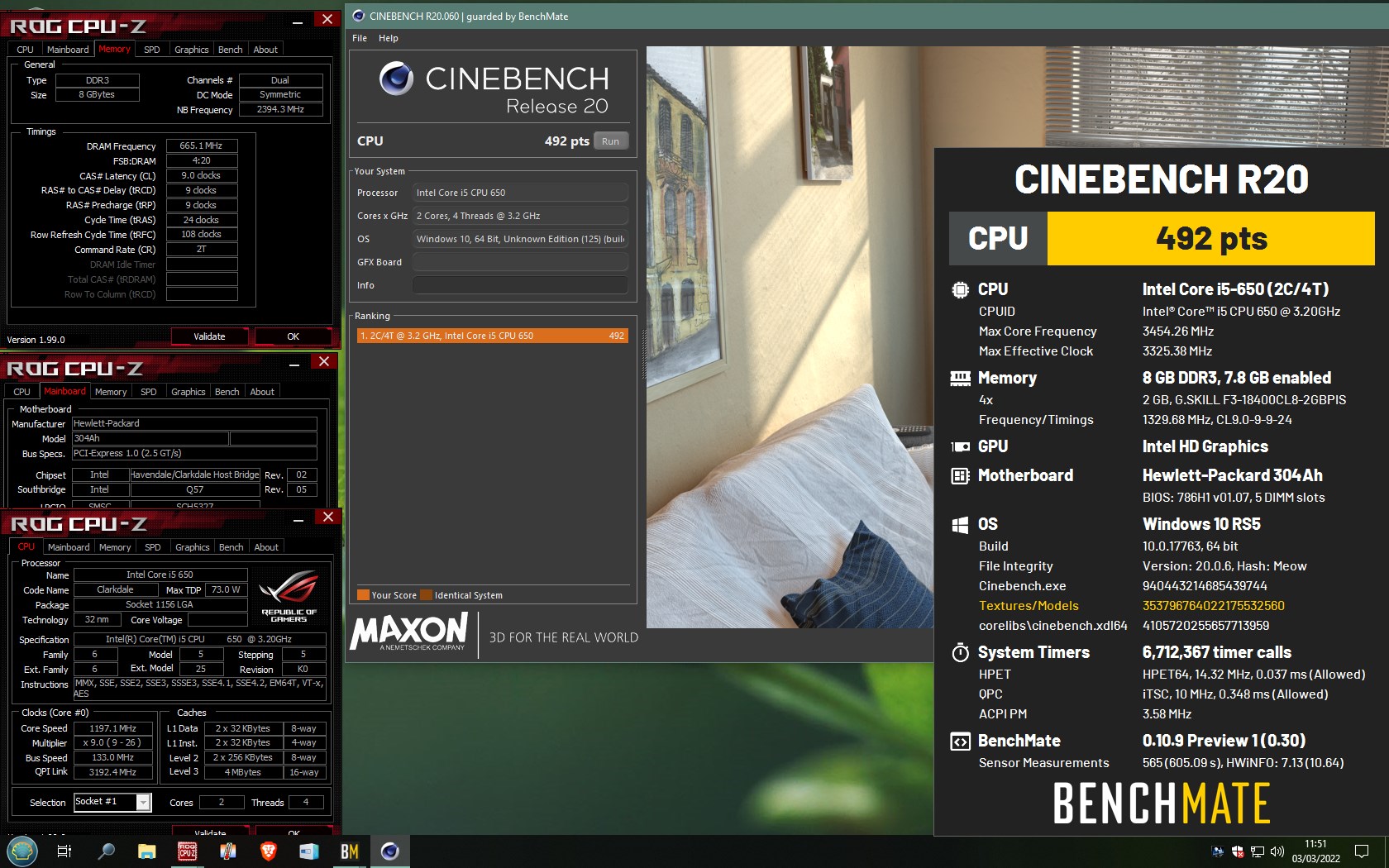Click the System Timers stopwatch icon
Screen dimensions: 1389x868
pyautogui.click(x=960, y=652)
